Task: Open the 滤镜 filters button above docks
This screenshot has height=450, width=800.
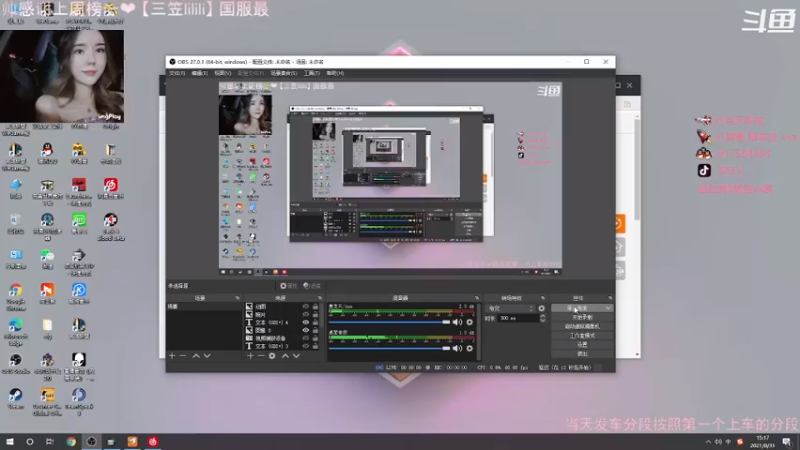Action: click(312, 286)
